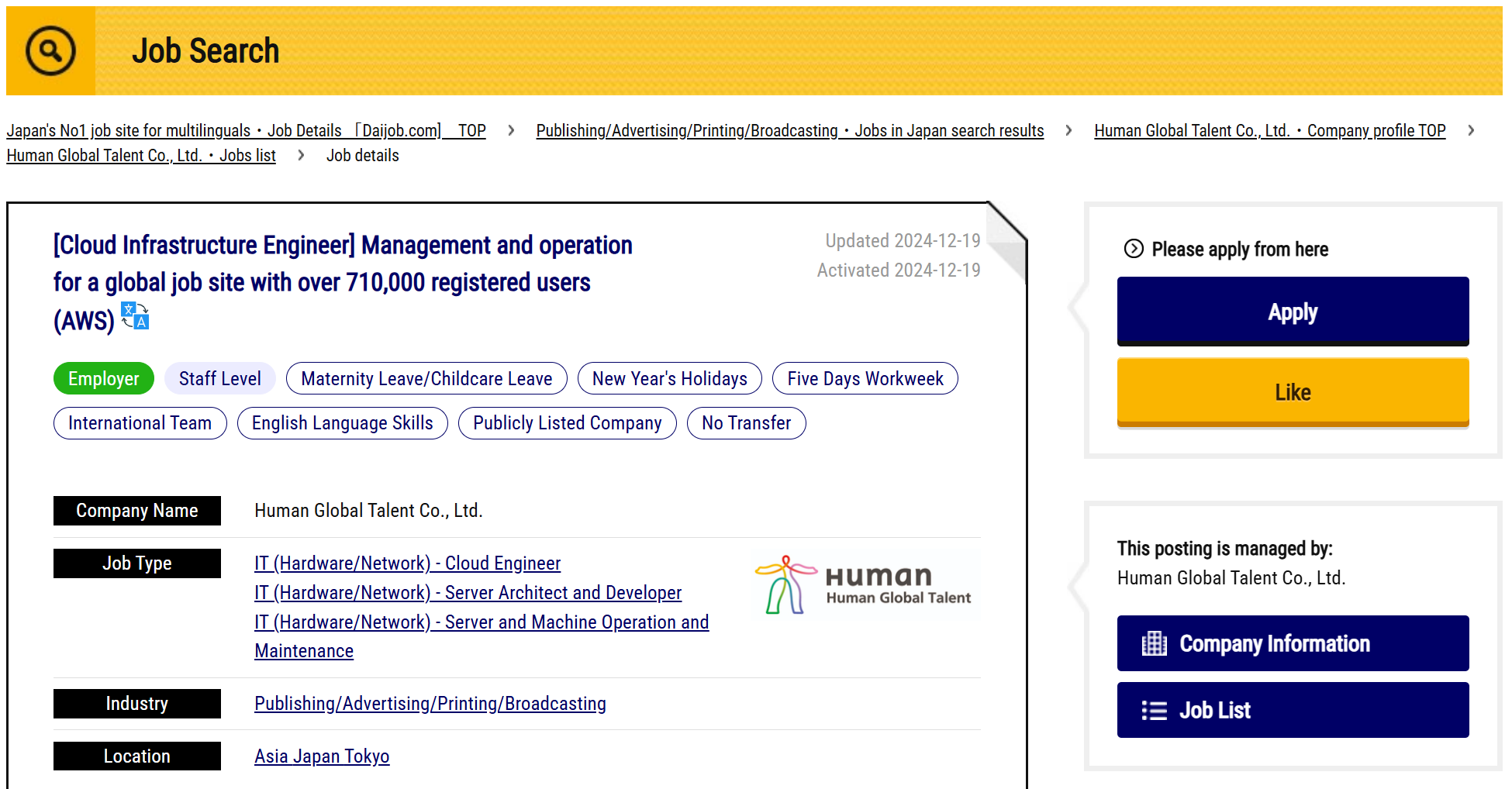Click the Job Search magnifier icon
1512x789 pixels.
[x=50, y=51]
